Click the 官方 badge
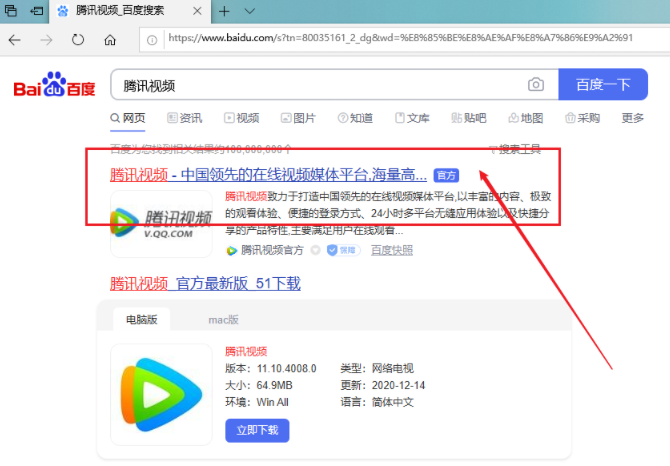 446,175
